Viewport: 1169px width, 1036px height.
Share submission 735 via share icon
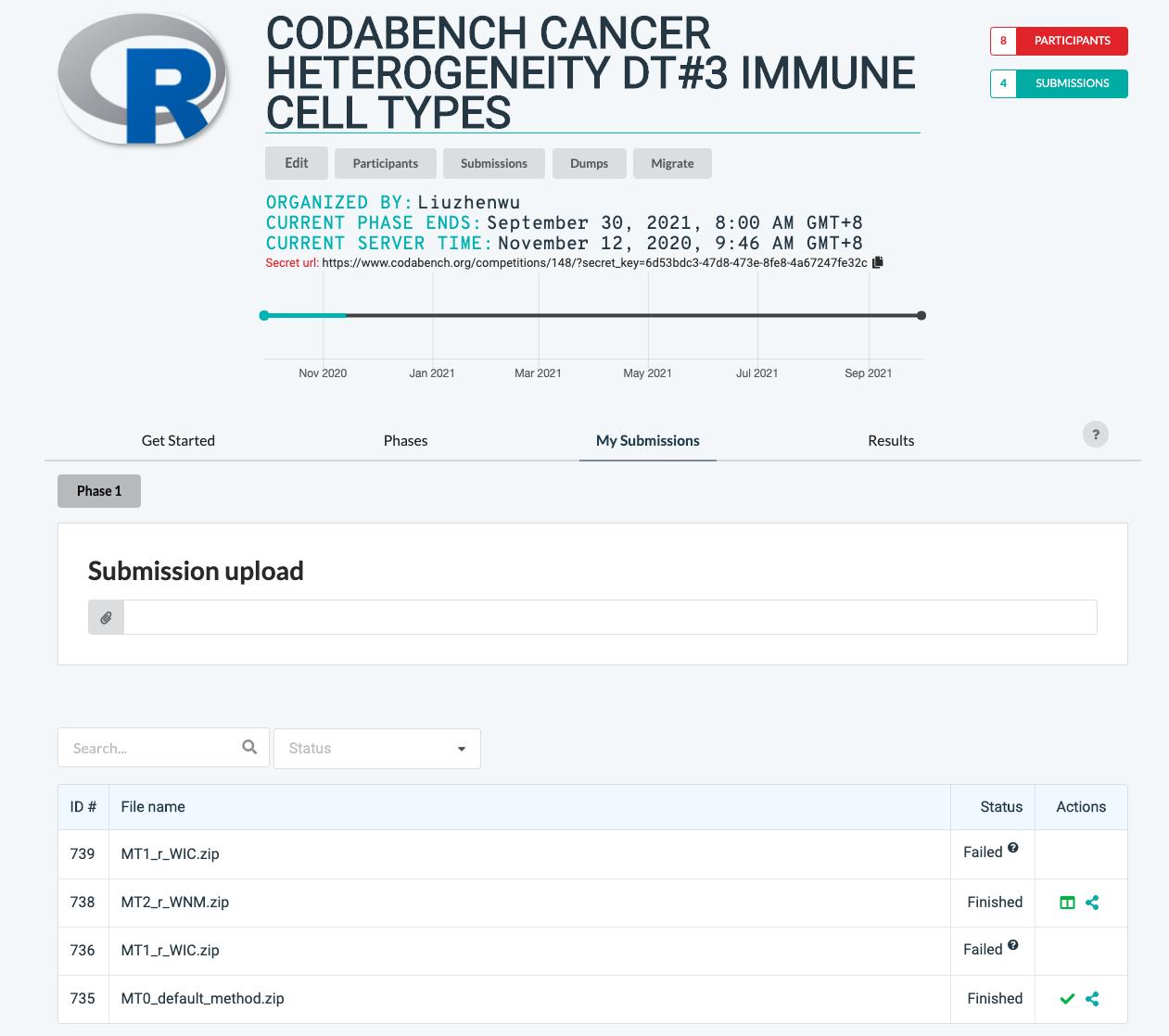point(1092,999)
